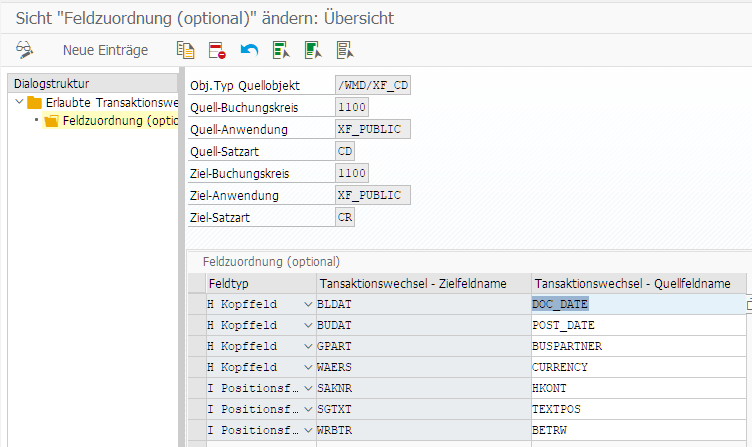
Task: Select the row selector for BUDAT row
Action: [x=195, y=325]
